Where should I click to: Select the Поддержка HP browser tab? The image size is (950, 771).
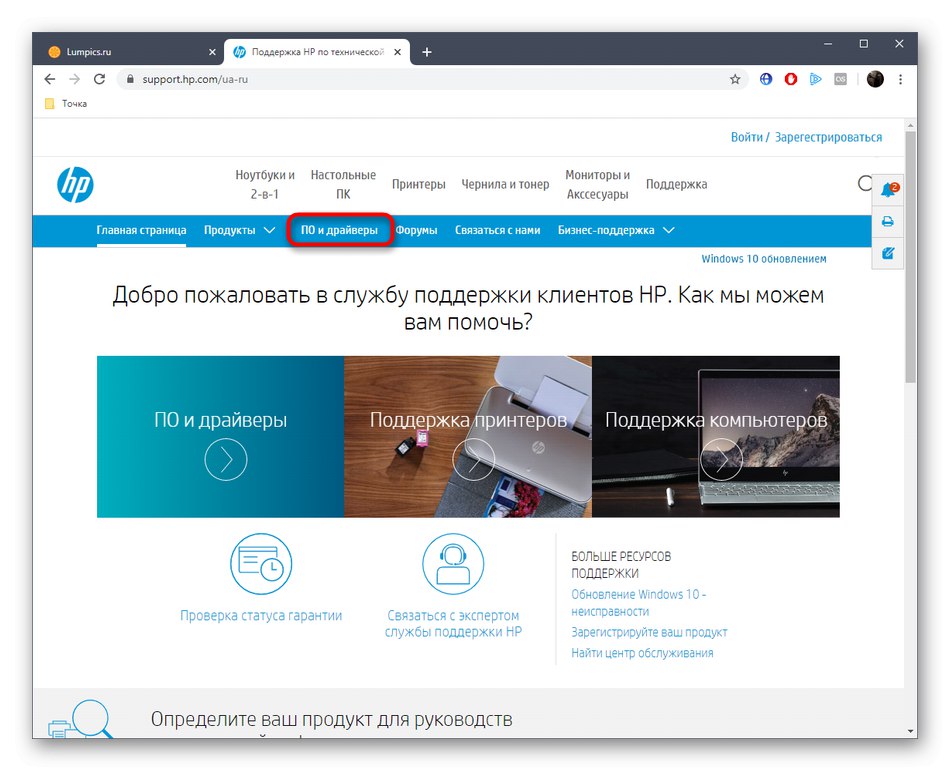tap(317, 52)
